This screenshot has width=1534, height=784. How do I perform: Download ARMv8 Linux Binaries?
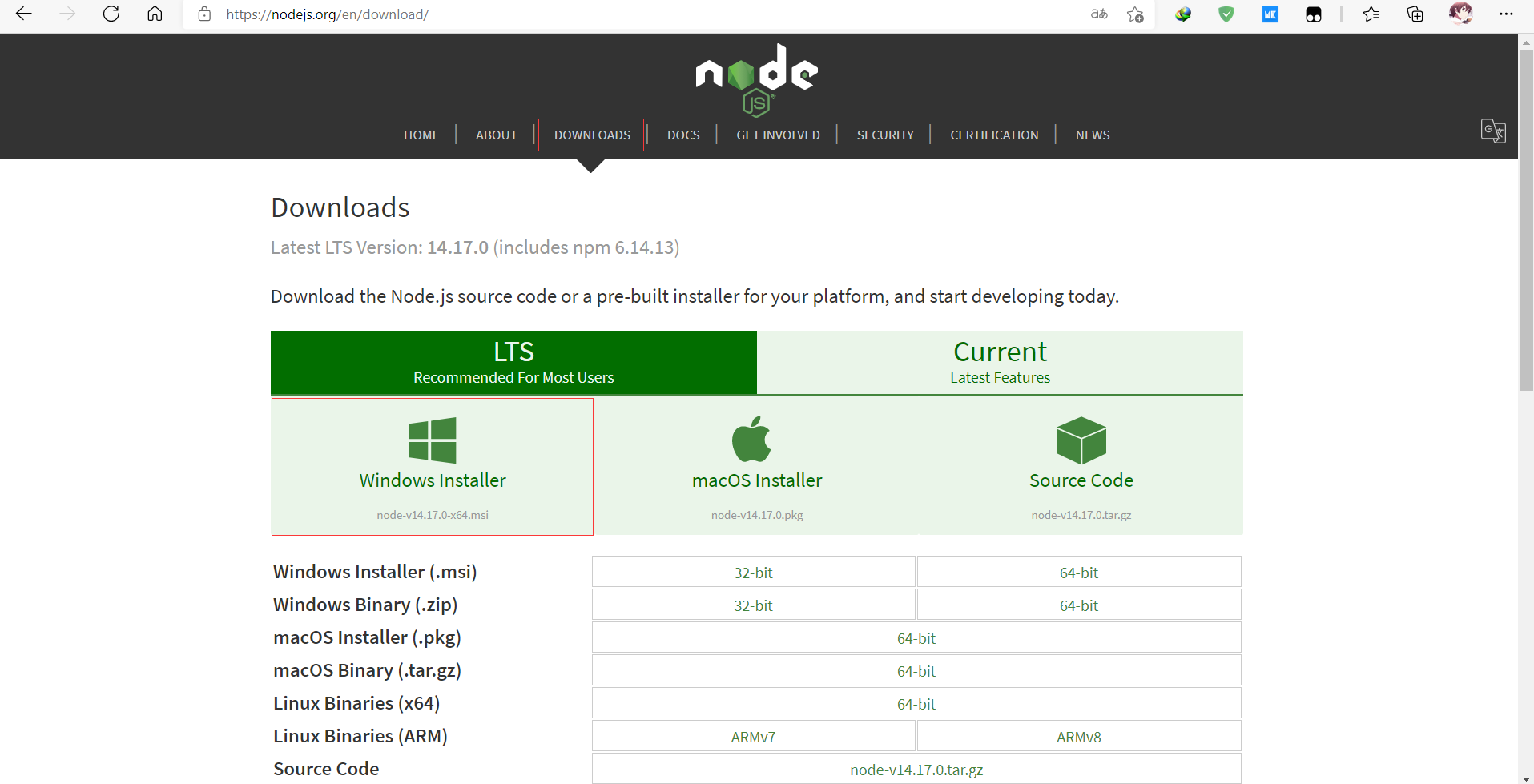click(1078, 737)
